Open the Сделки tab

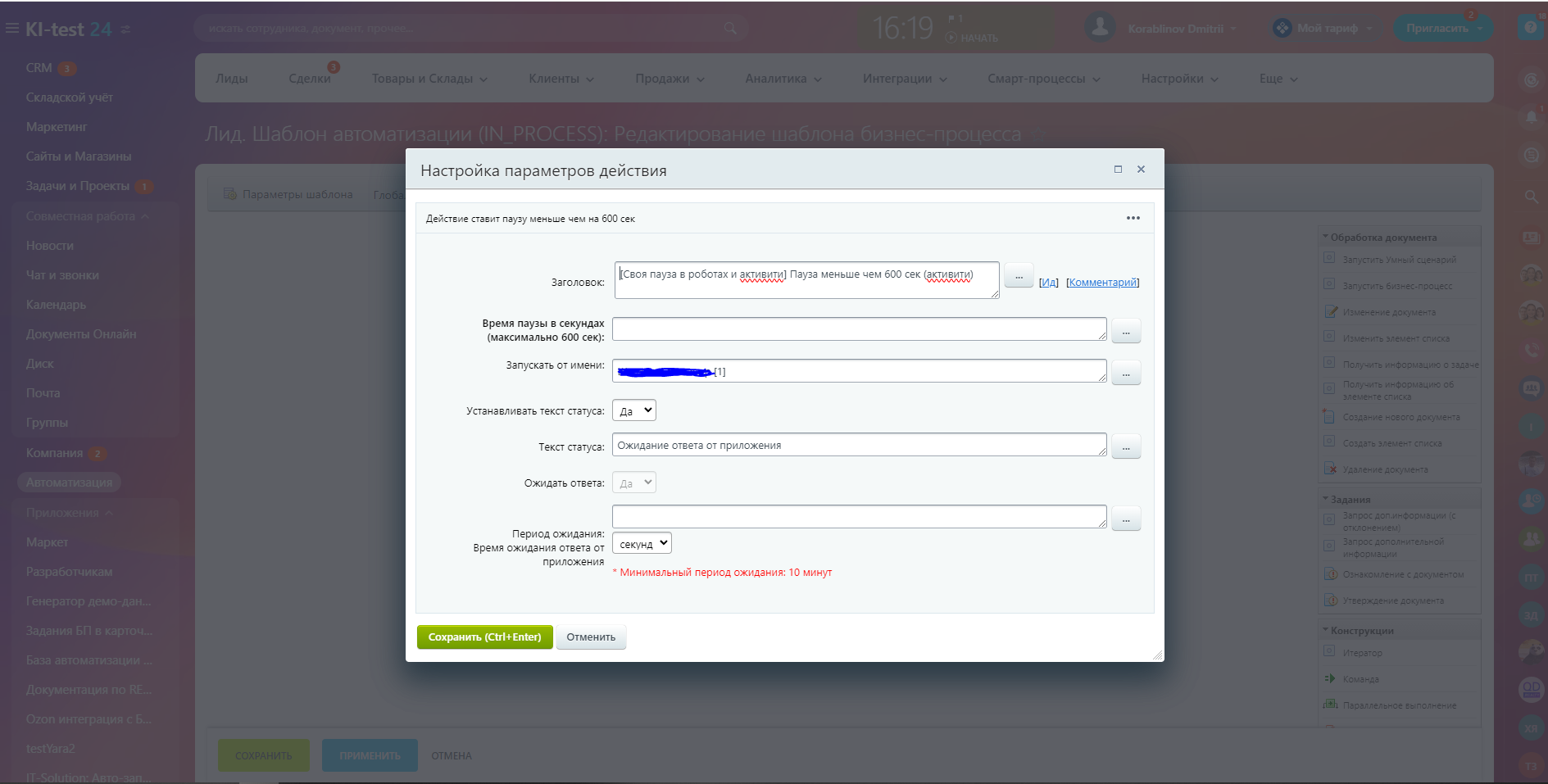click(310, 79)
